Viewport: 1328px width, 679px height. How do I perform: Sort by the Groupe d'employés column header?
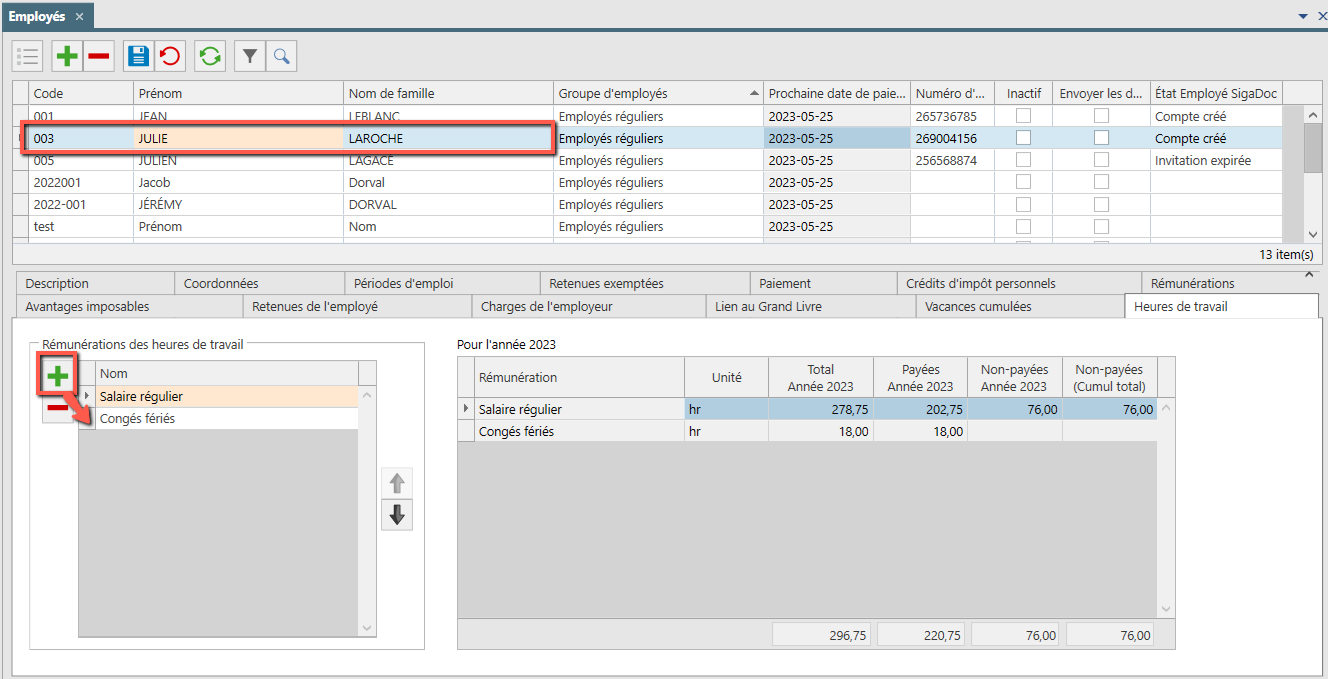pyautogui.click(x=658, y=93)
